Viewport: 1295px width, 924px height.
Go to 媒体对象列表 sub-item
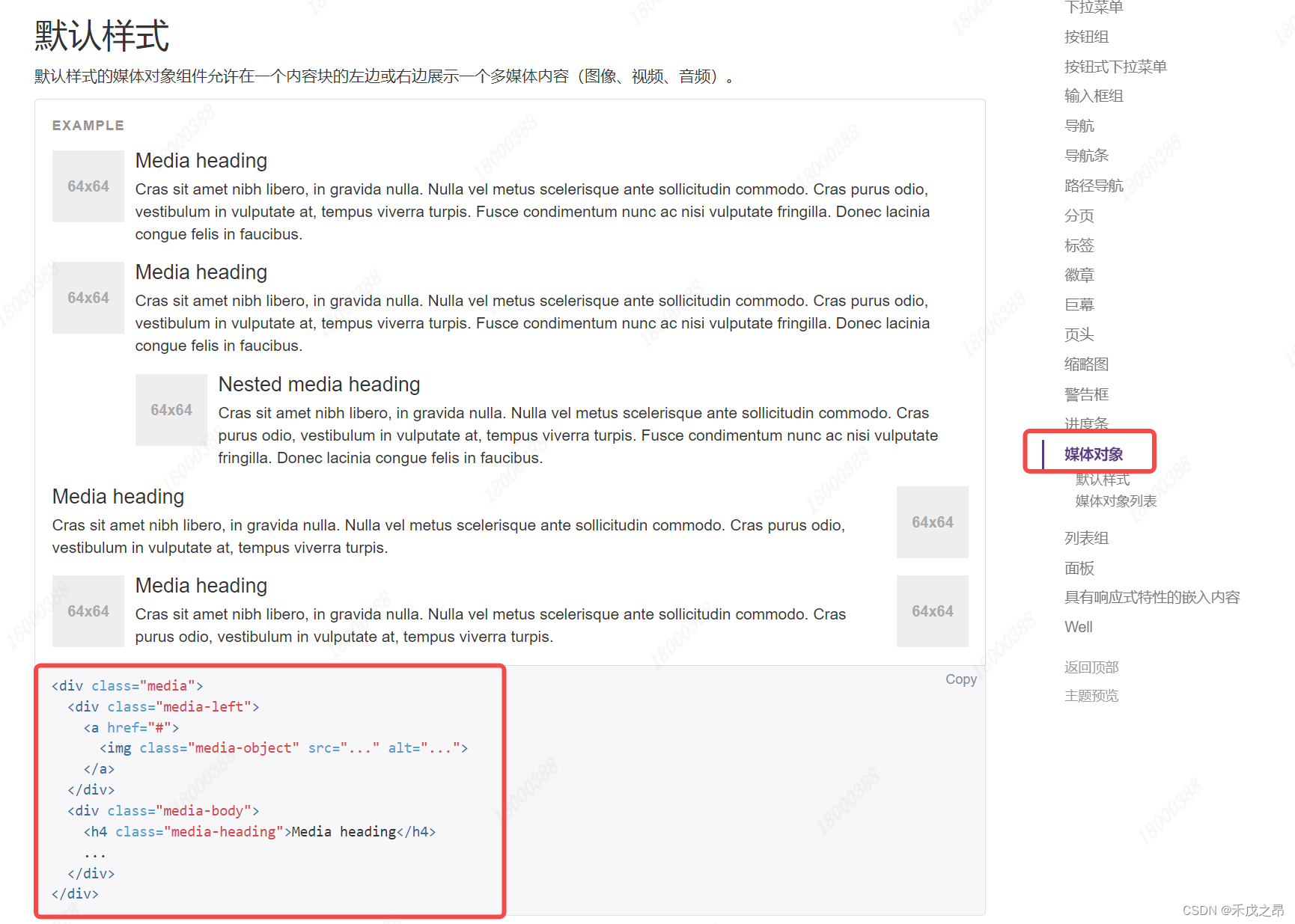tap(1116, 501)
